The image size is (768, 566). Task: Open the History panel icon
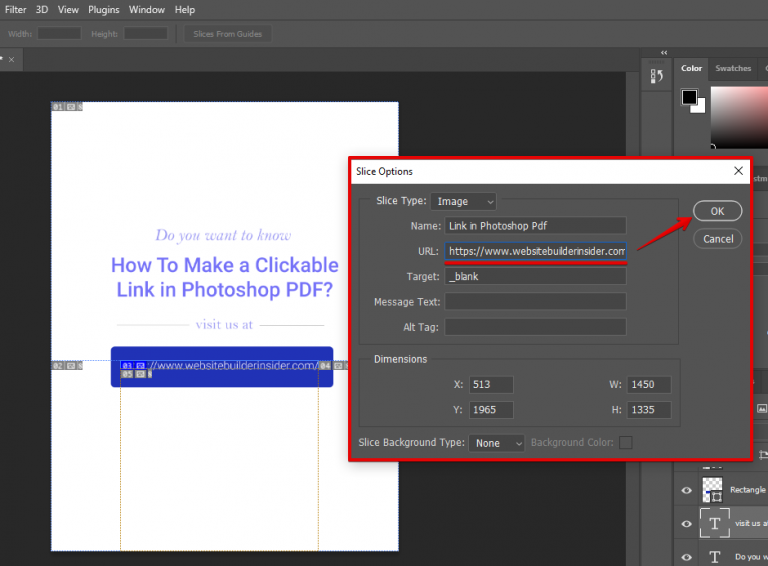657,76
